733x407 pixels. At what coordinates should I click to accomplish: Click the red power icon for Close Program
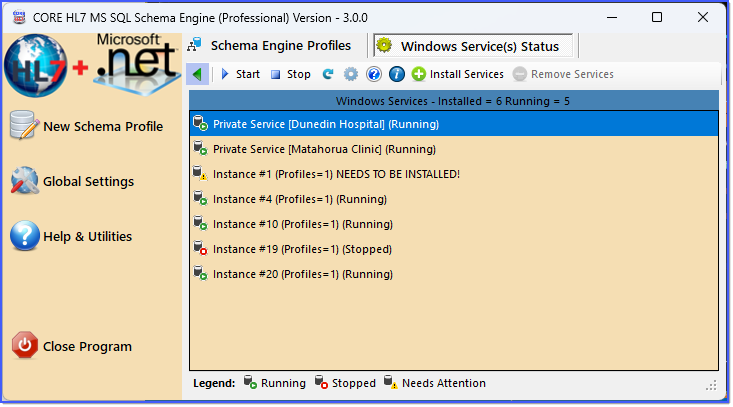pyautogui.click(x=25, y=345)
